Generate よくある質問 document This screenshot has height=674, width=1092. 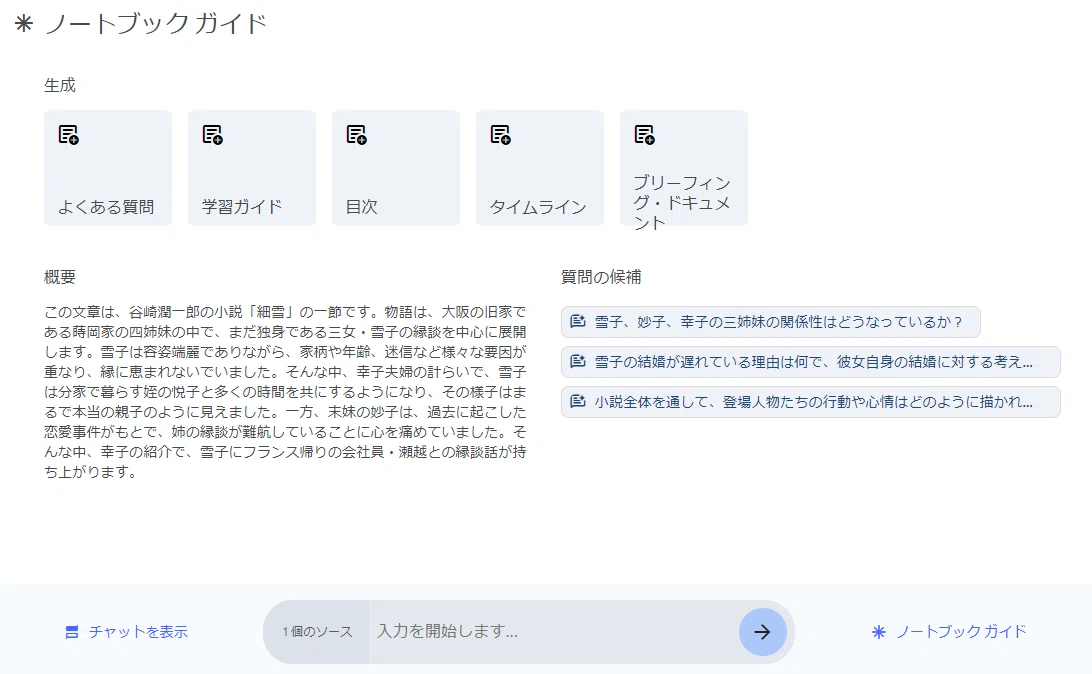coord(108,168)
